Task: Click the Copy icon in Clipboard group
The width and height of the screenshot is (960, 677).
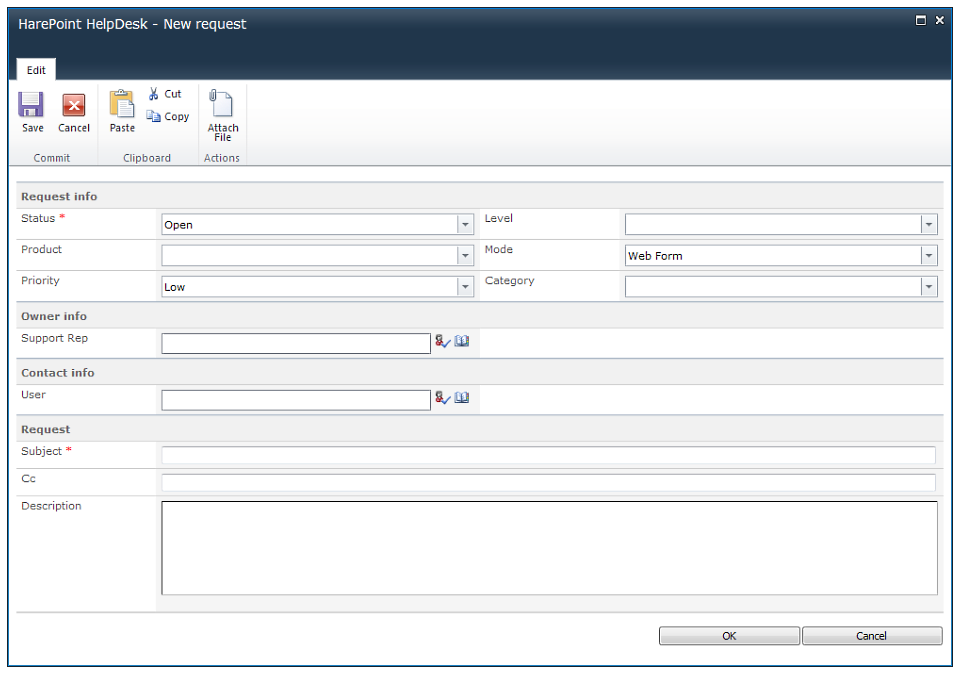Action: pos(154,117)
